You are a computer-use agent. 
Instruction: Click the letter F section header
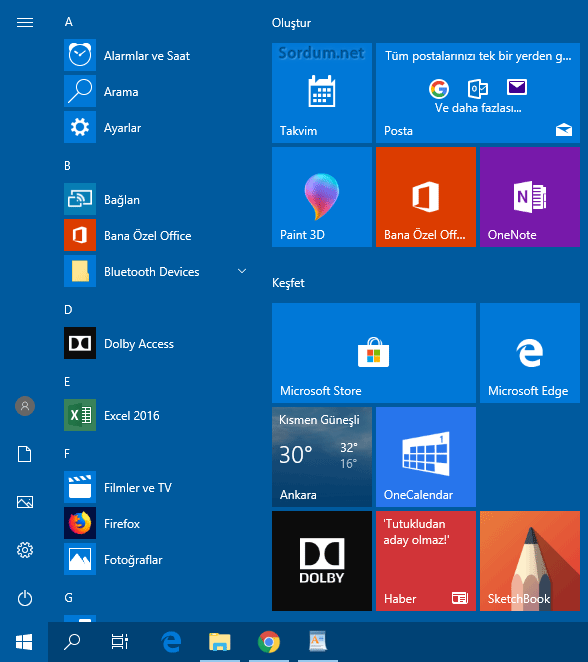pyautogui.click(x=67, y=454)
